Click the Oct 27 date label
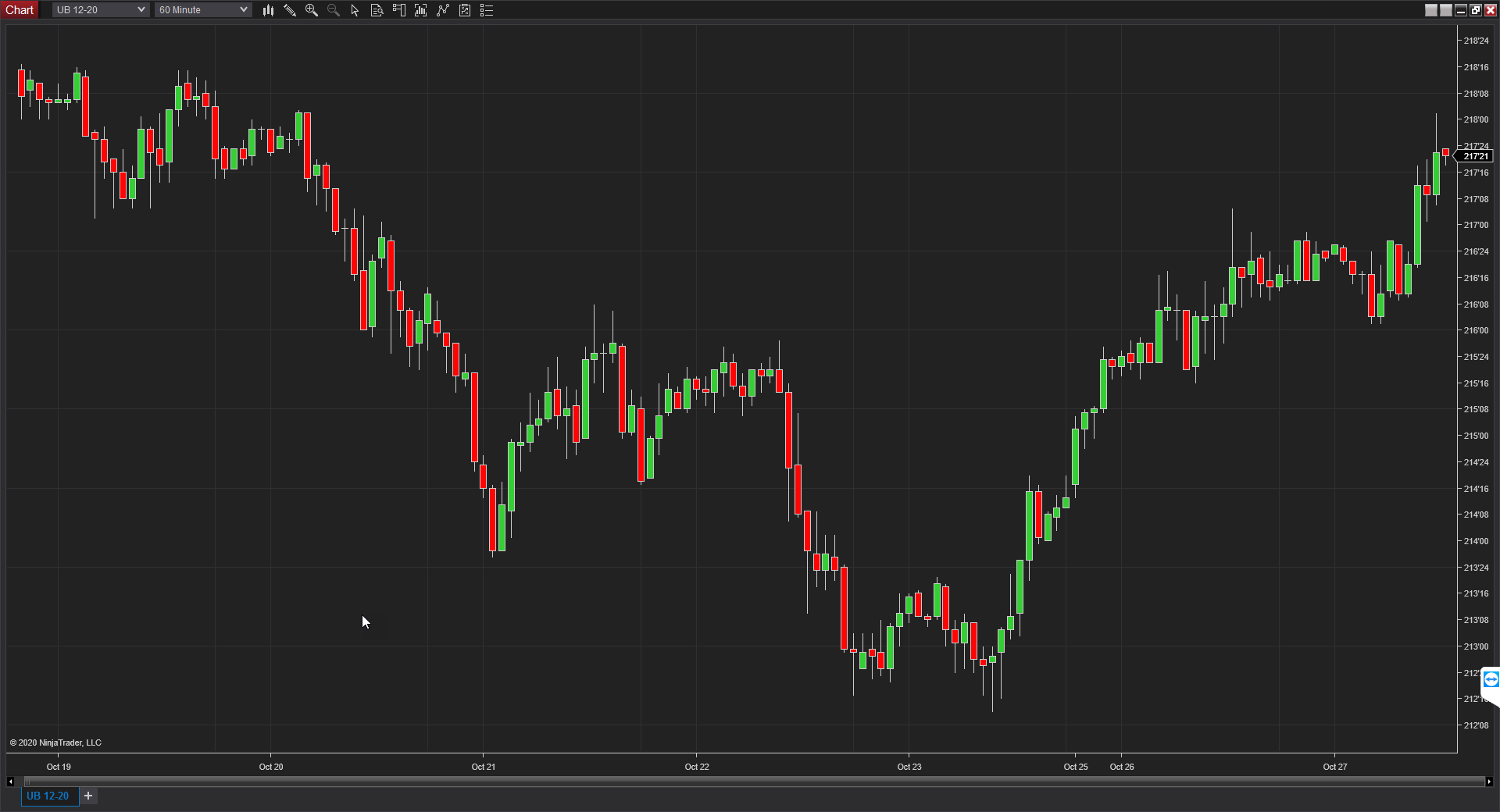Viewport: 1500px width, 812px height. click(1335, 767)
